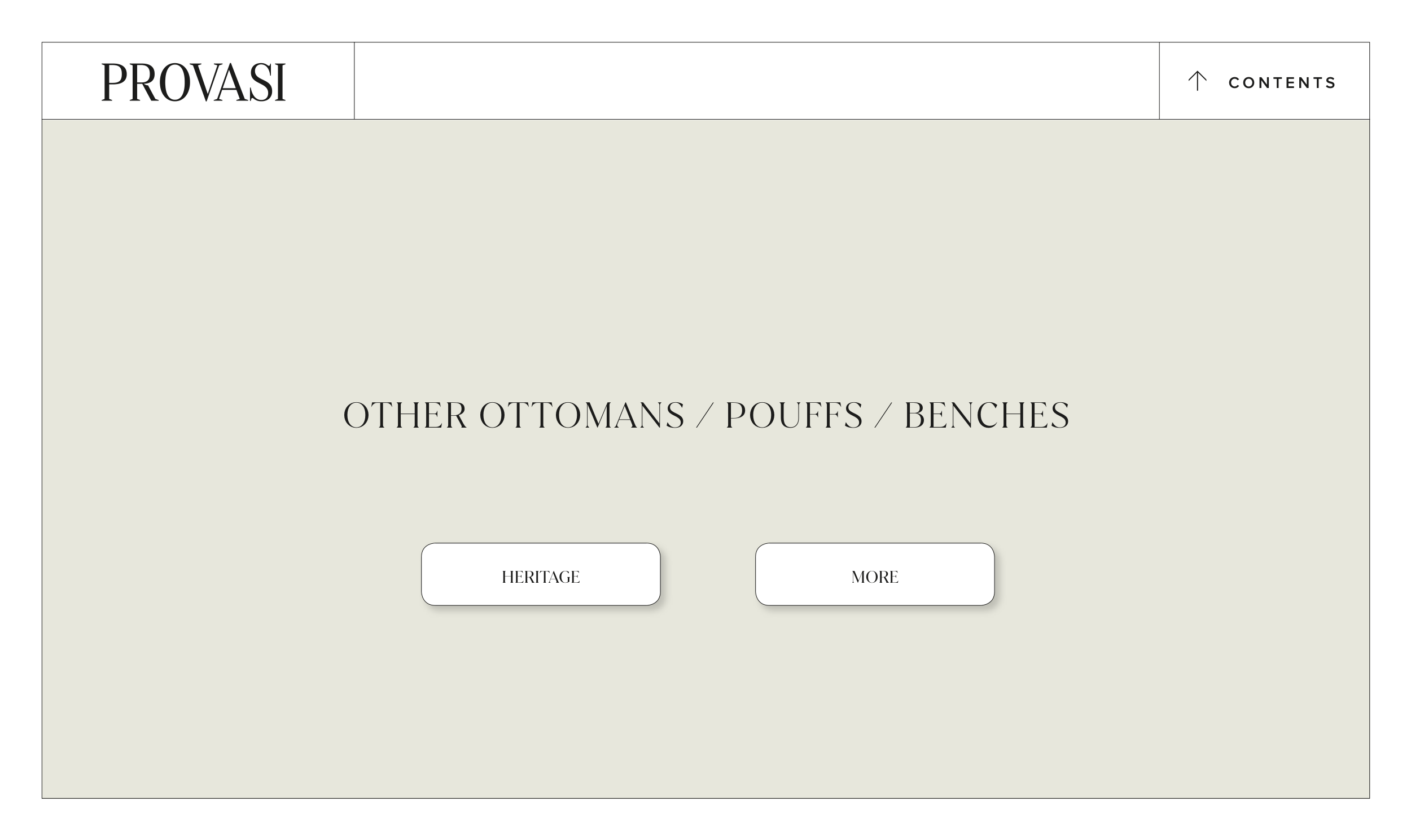Click the beige area left of HERITAGE button
This screenshot has height=840, width=1411.
click(x=226, y=574)
